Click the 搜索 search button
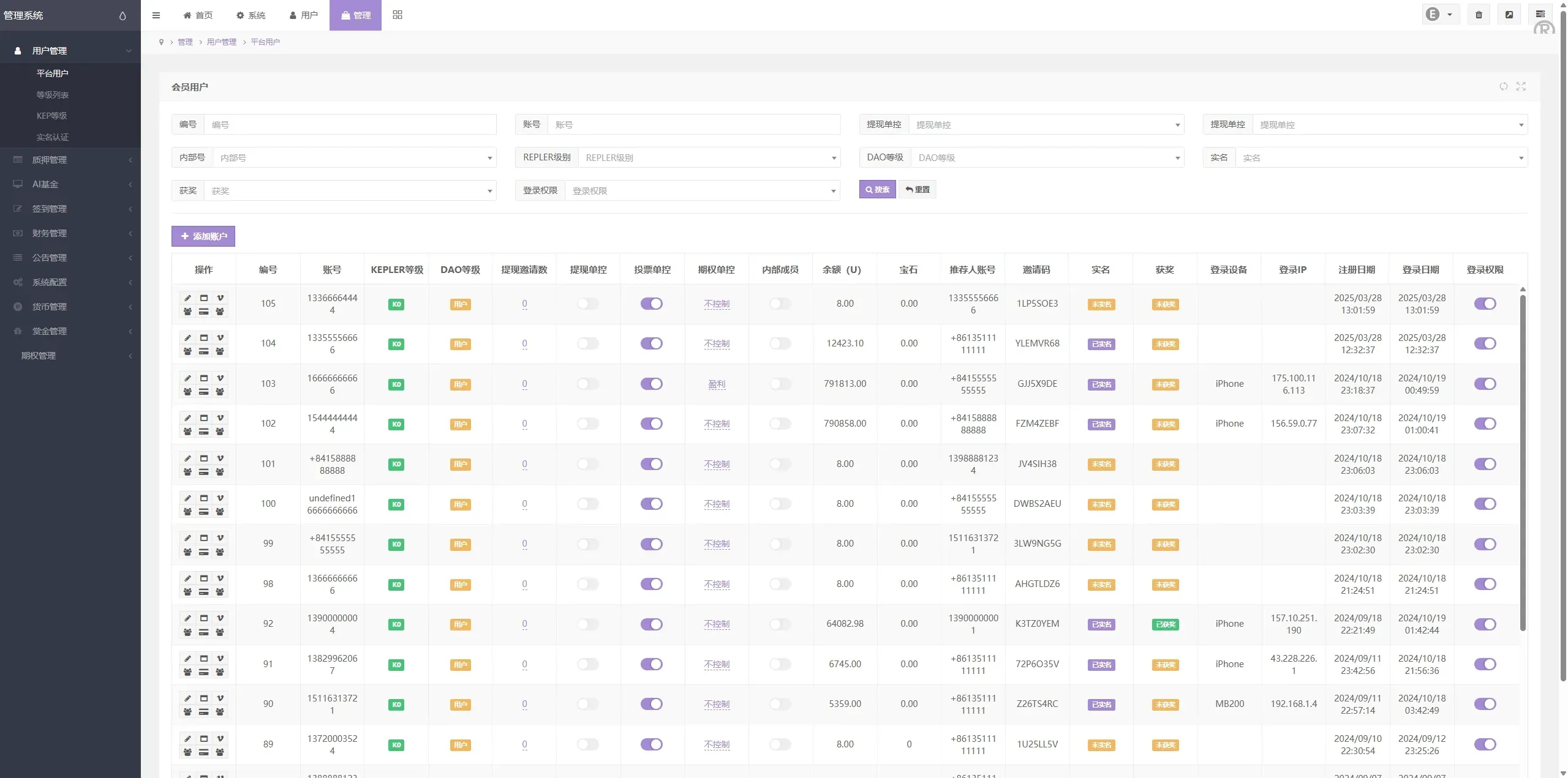Image resolution: width=1568 pixels, height=778 pixels. [x=877, y=190]
